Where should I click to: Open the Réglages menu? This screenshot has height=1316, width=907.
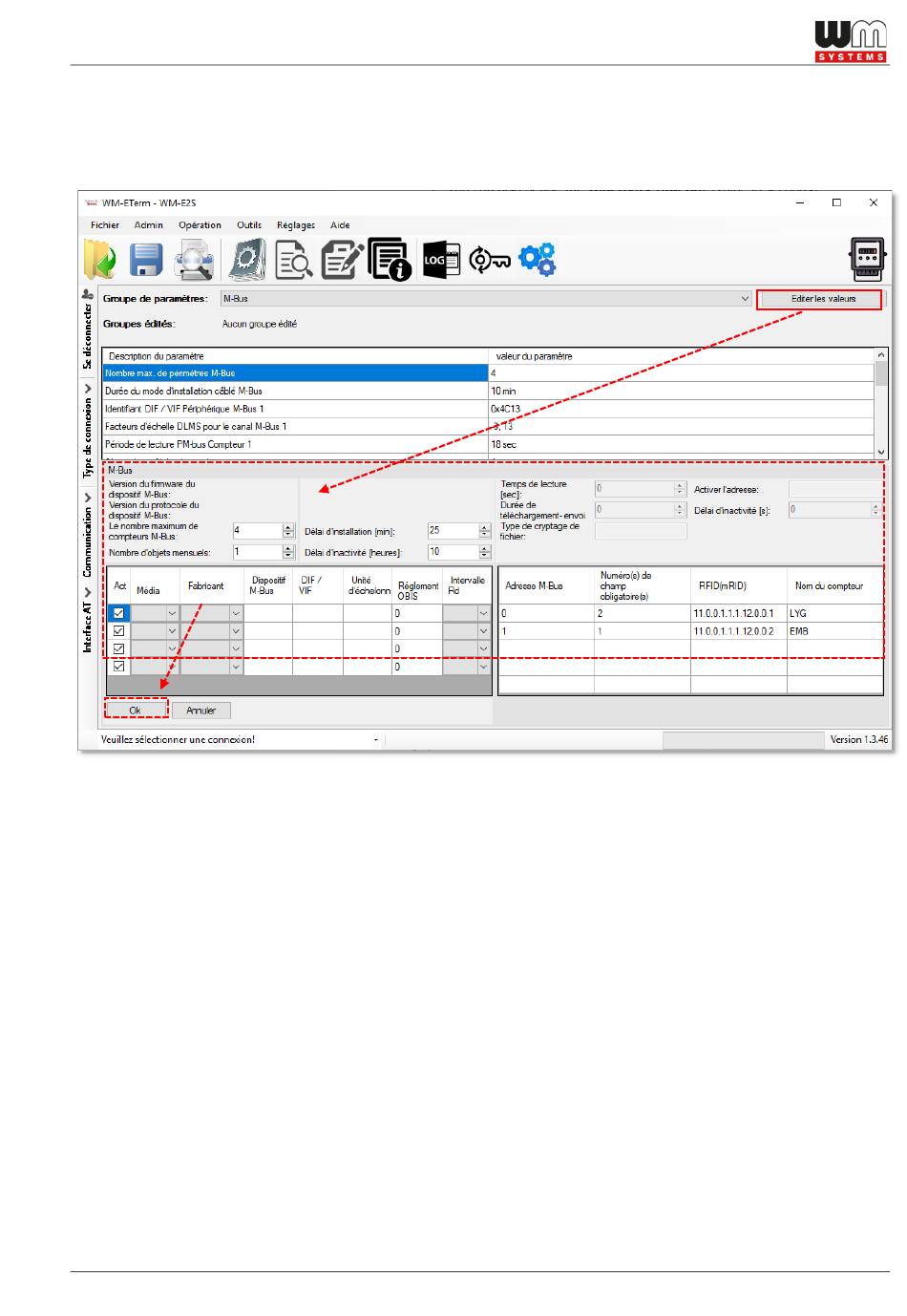[296, 225]
